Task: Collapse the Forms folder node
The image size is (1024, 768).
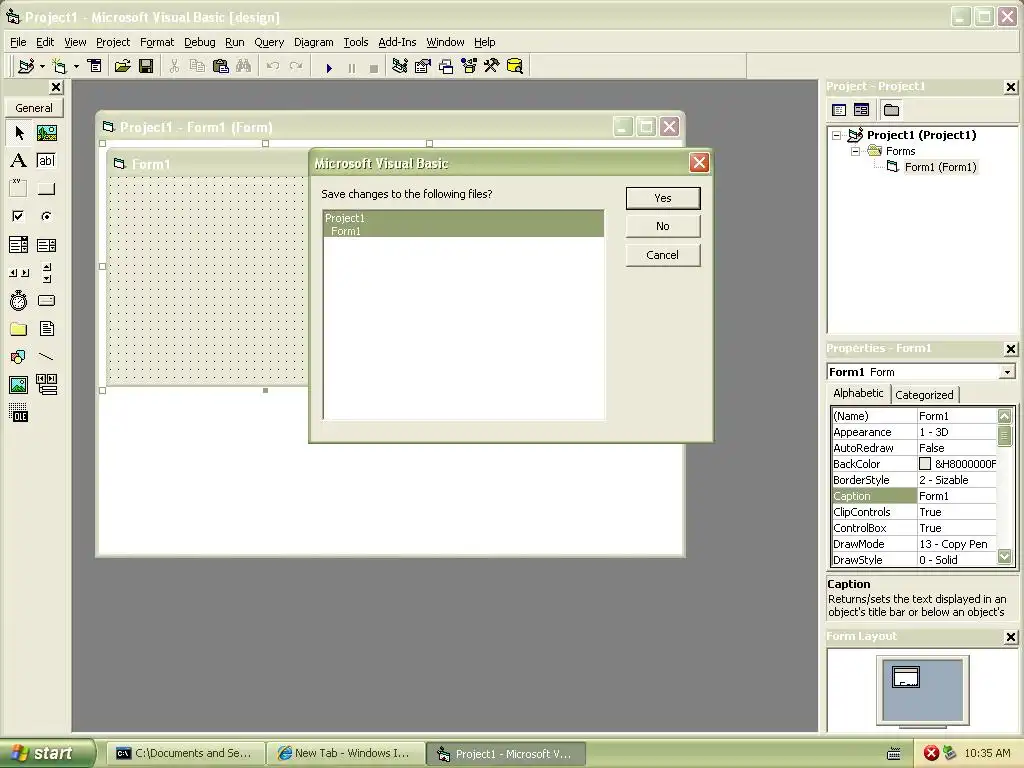Action: pyautogui.click(x=855, y=151)
